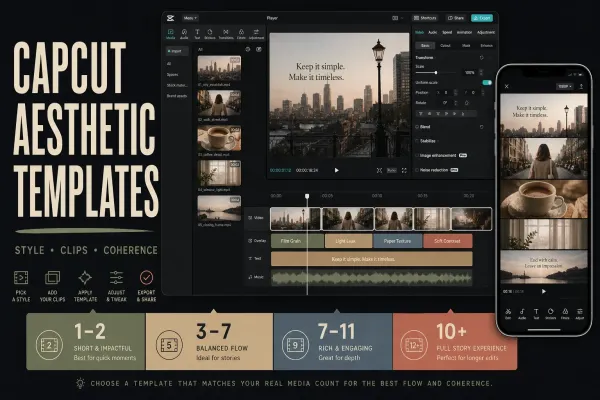Open the Adjustment tool in the top toolbar

256,32
